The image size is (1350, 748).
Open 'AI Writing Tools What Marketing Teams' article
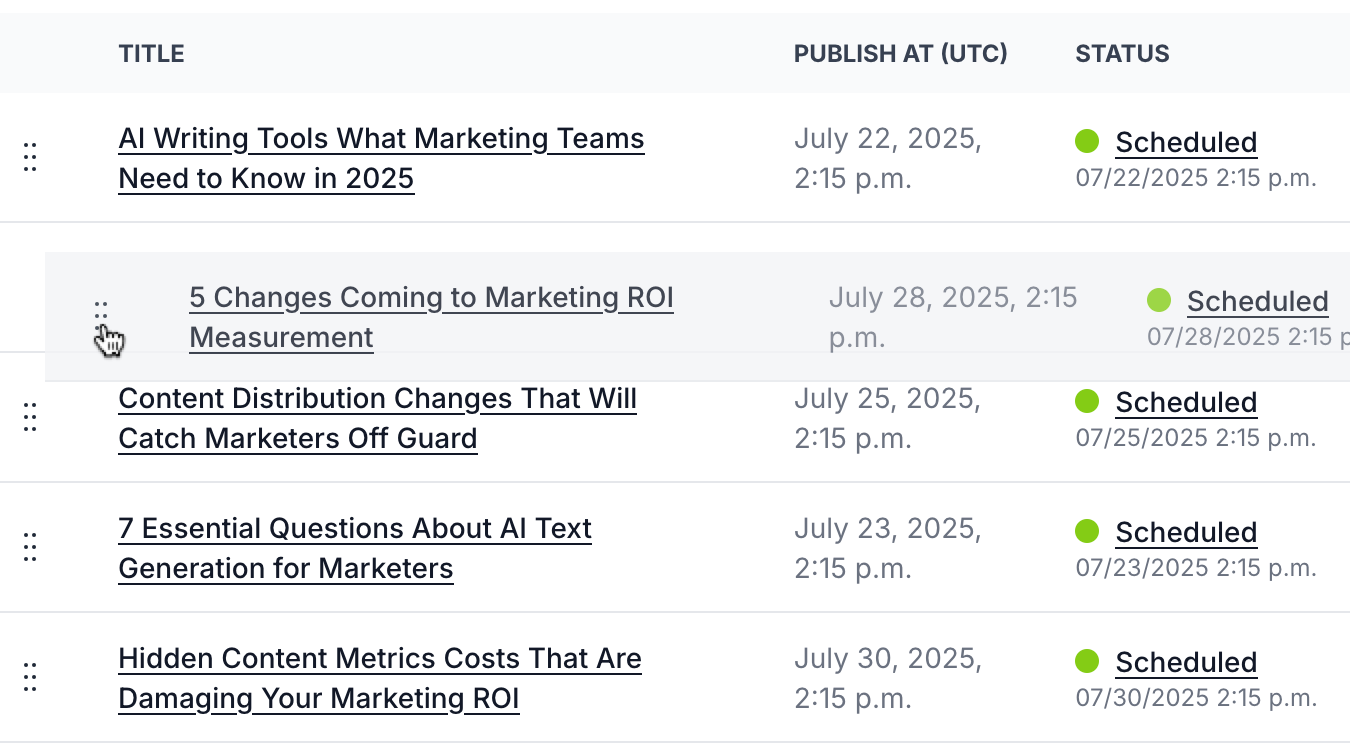pyautogui.click(x=381, y=139)
